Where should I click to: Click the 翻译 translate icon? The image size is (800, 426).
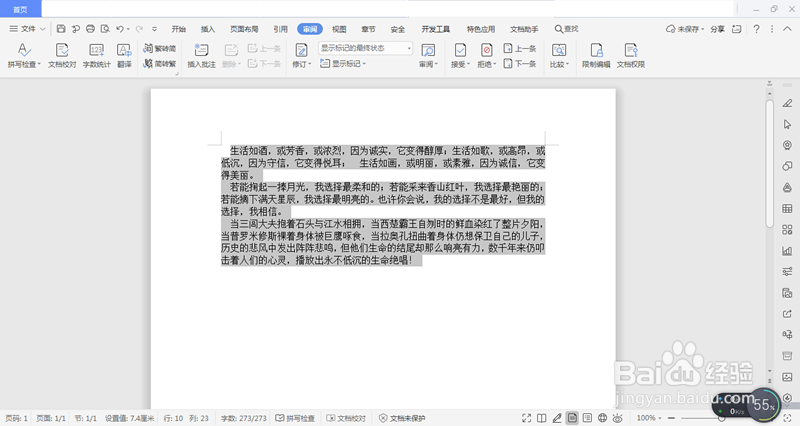point(124,55)
